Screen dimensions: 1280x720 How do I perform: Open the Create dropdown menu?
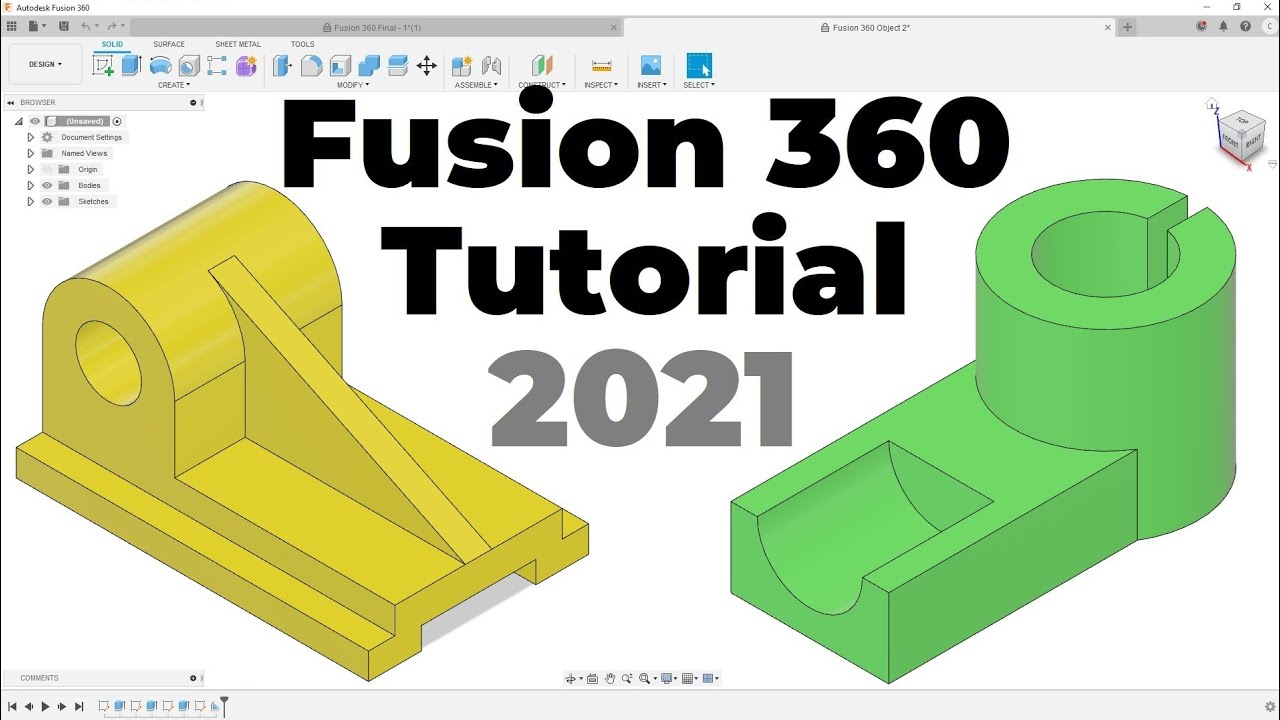pos(174,85)
